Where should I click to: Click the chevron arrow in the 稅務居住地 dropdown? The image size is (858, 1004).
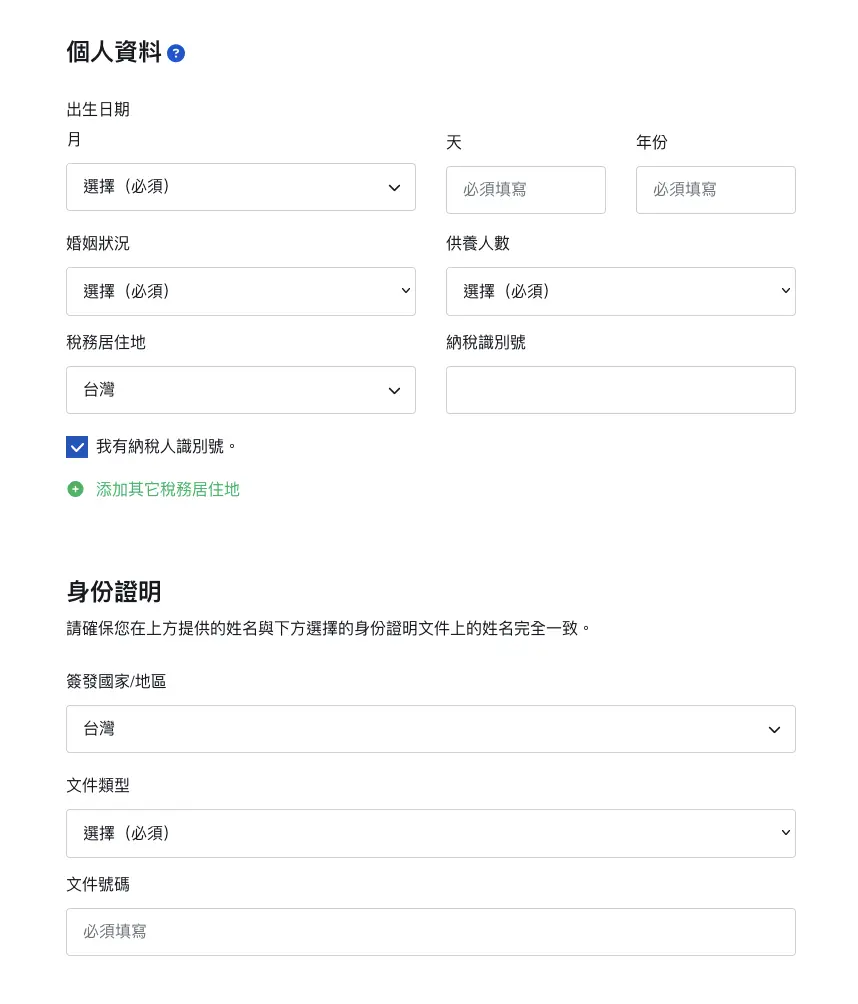(394, 390)
